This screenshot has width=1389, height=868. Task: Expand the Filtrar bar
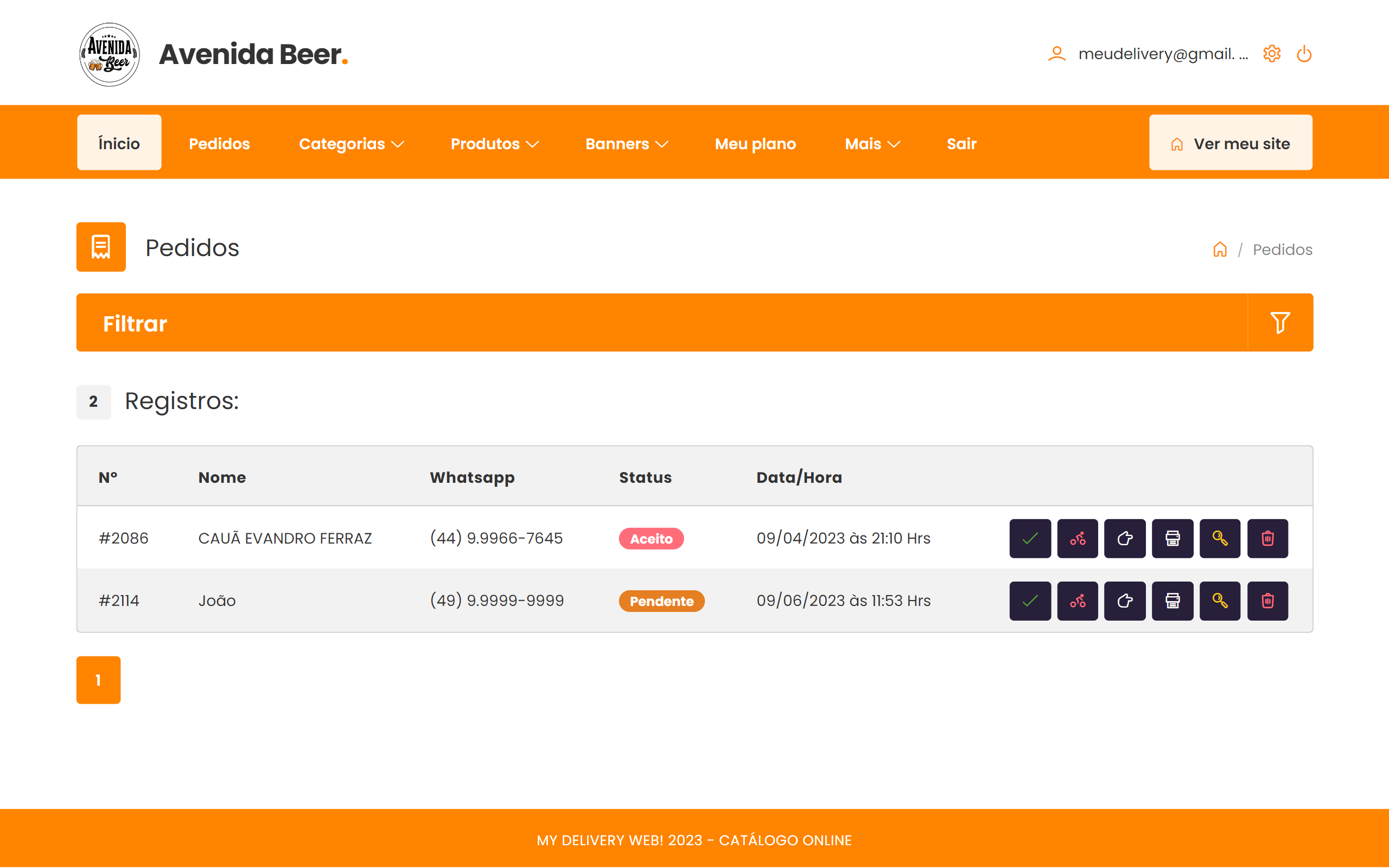click(x=660, y=323)
